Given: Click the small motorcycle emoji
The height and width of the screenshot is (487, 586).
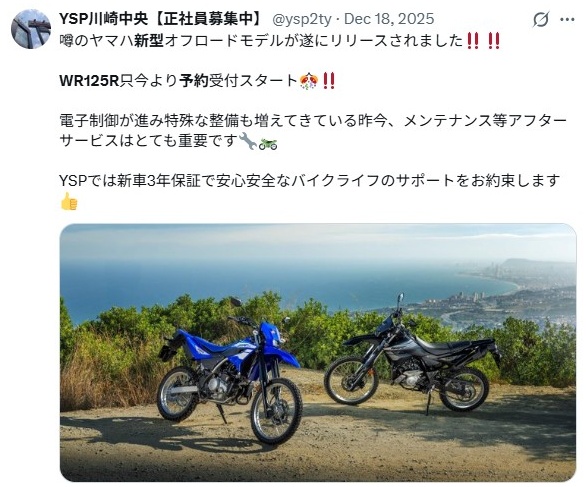Looking at the screenshot, I should click(268, 144).
